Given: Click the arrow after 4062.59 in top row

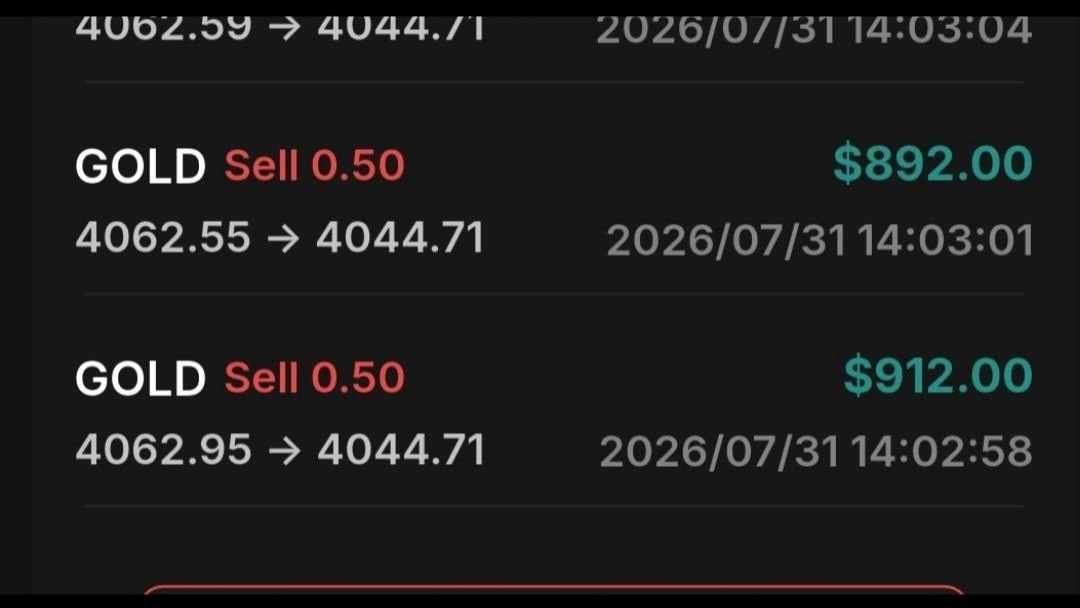Looking at the screenshot, I should tap(284, 28).
